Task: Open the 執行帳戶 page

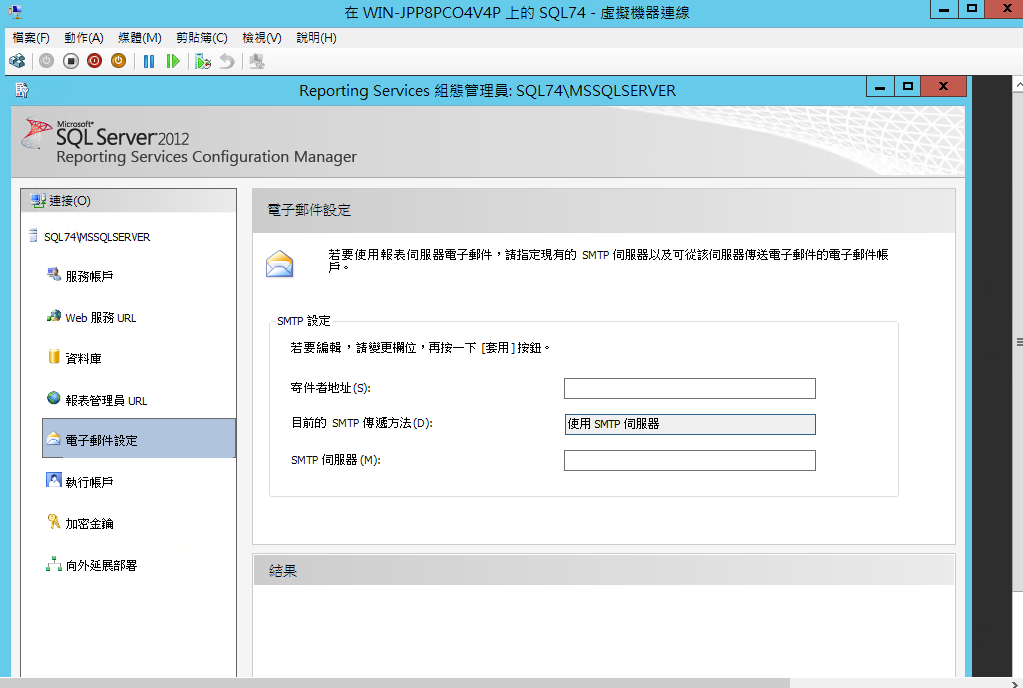Action: [x=89, y=483]
